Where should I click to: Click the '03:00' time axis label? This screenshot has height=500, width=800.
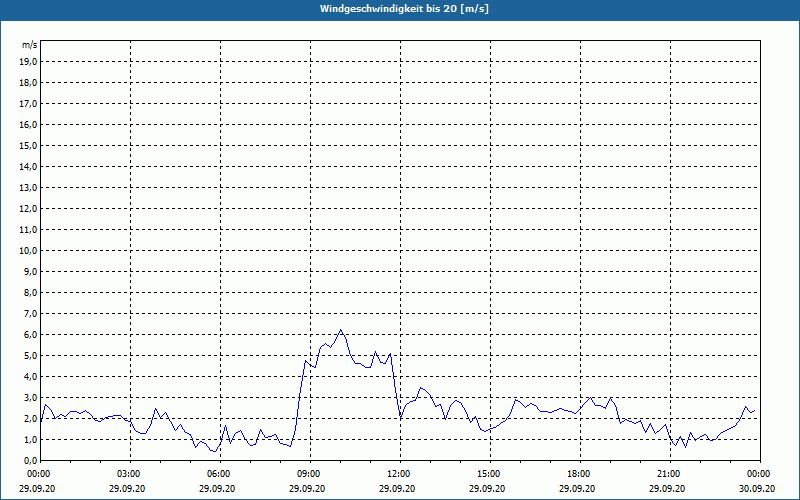131,474
